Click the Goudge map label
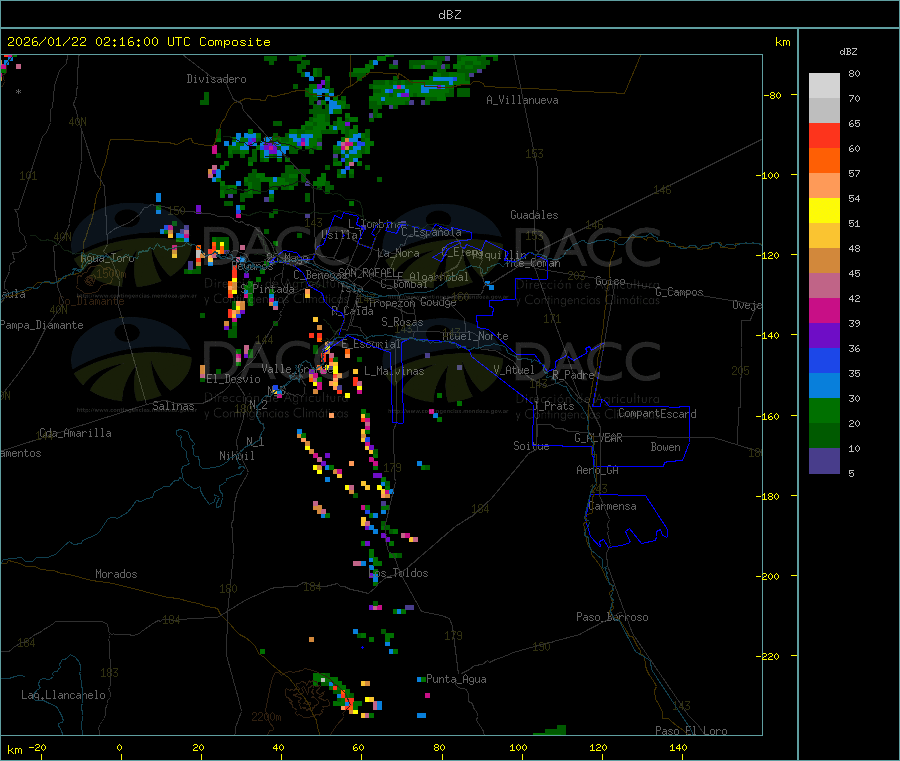This screenshot has width=900, height=761. pyautogui.click(x=438, y=302)
